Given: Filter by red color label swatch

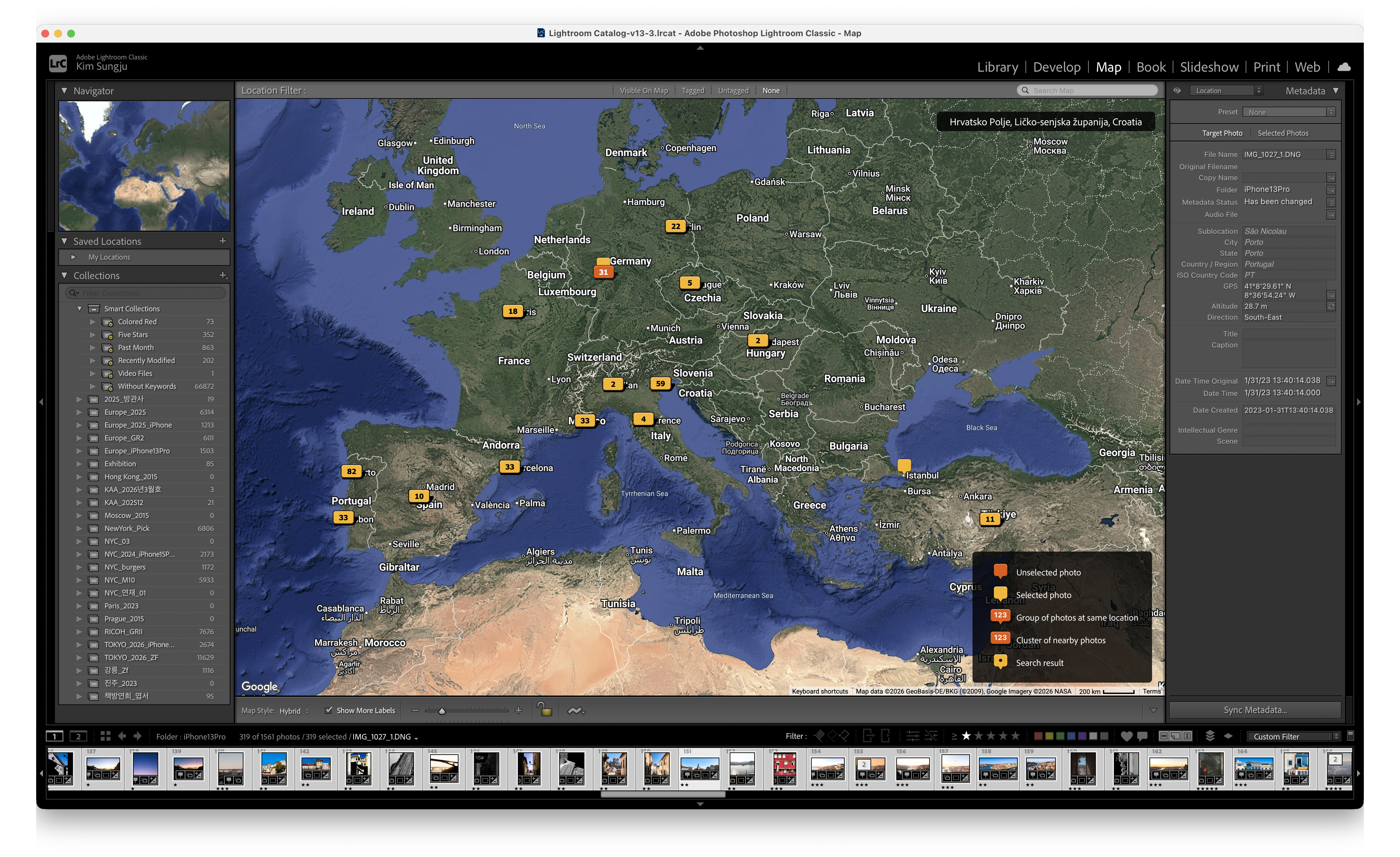Looking at the screenshot, I should click(1038, 737).
